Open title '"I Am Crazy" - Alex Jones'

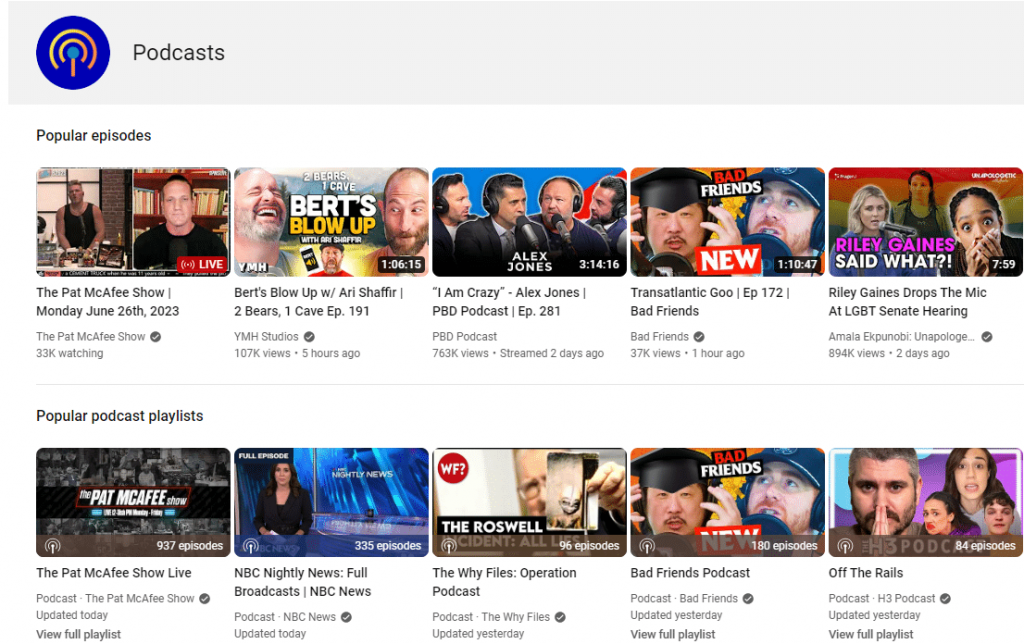pos(509,302)
